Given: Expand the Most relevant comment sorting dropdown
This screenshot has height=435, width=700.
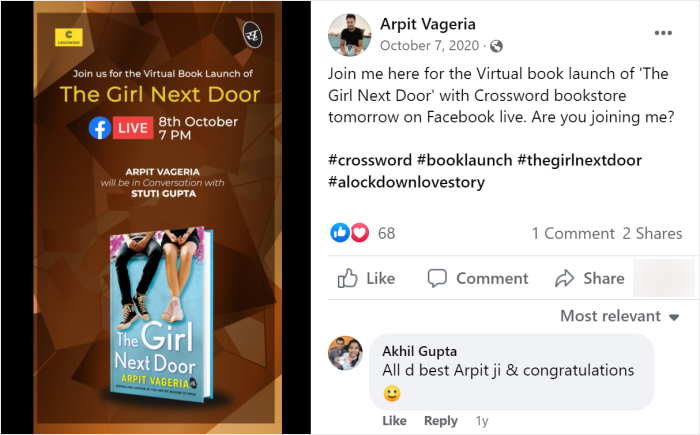Looking at the screenshot, I should click(620, 316).
